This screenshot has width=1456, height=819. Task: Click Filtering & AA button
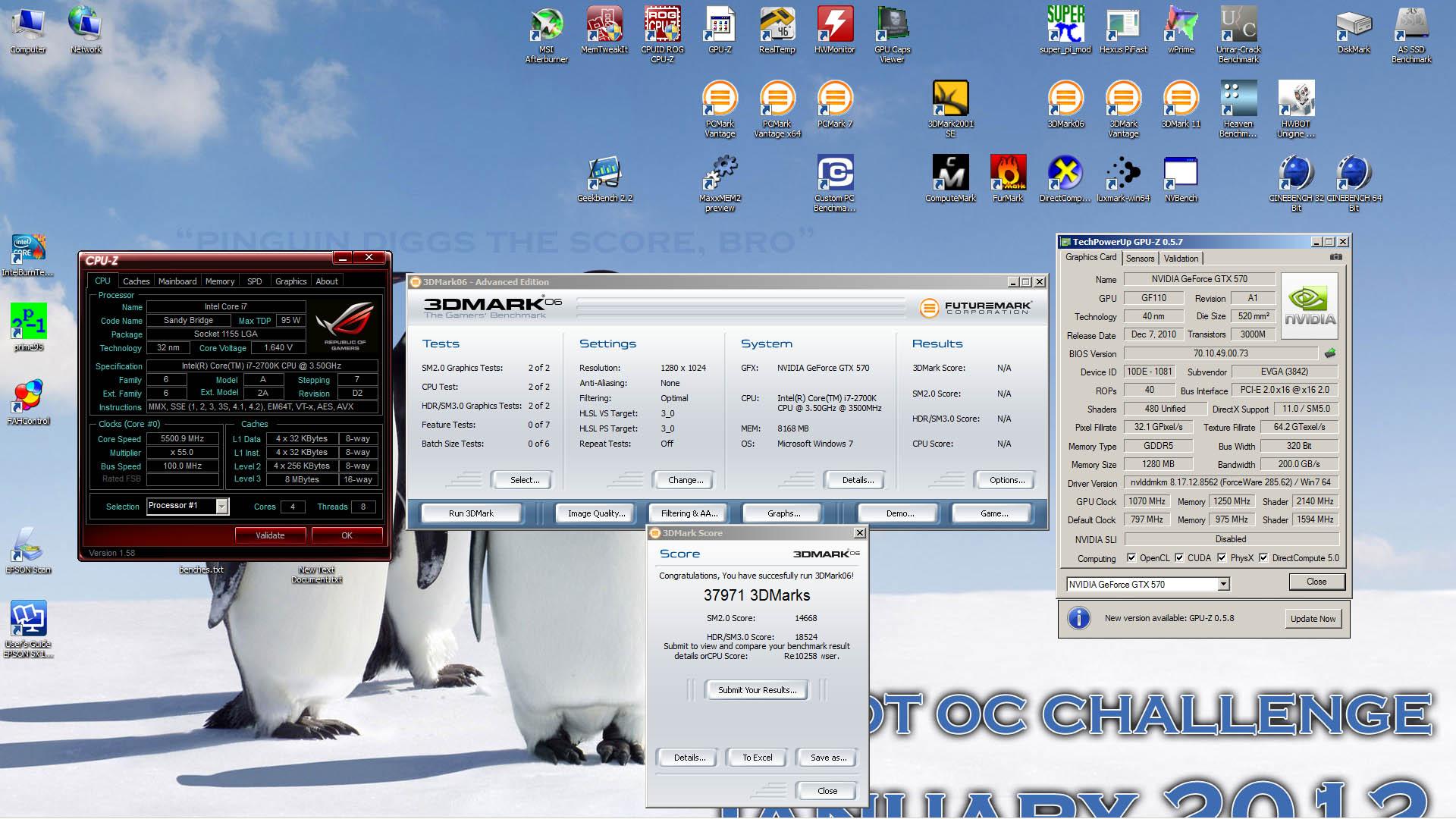point(689,513)
